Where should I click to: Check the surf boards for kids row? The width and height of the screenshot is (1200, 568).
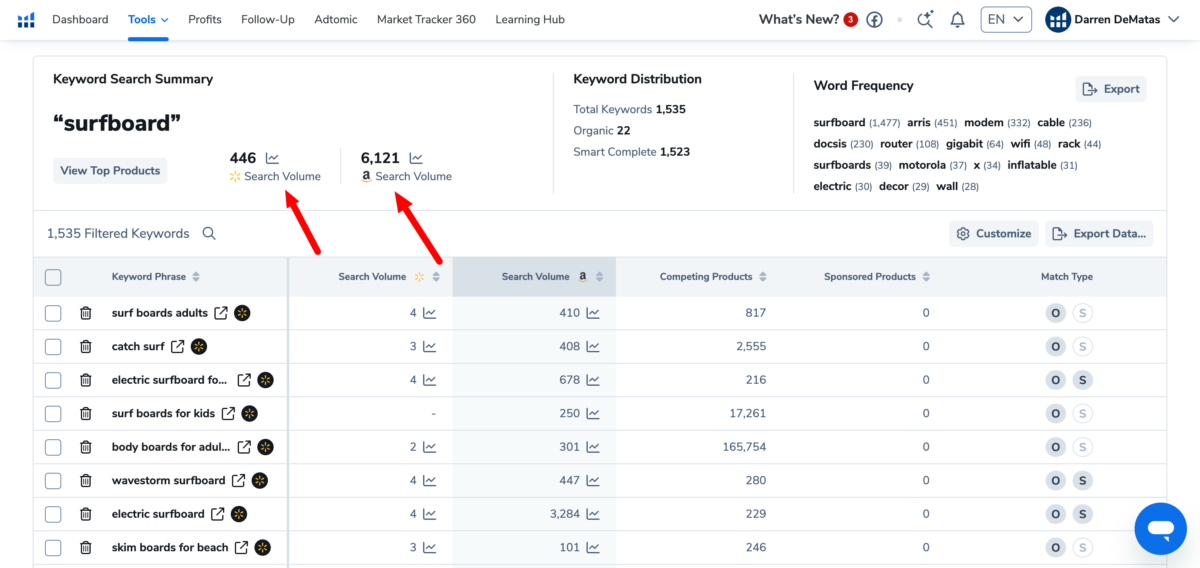point(53,414)
